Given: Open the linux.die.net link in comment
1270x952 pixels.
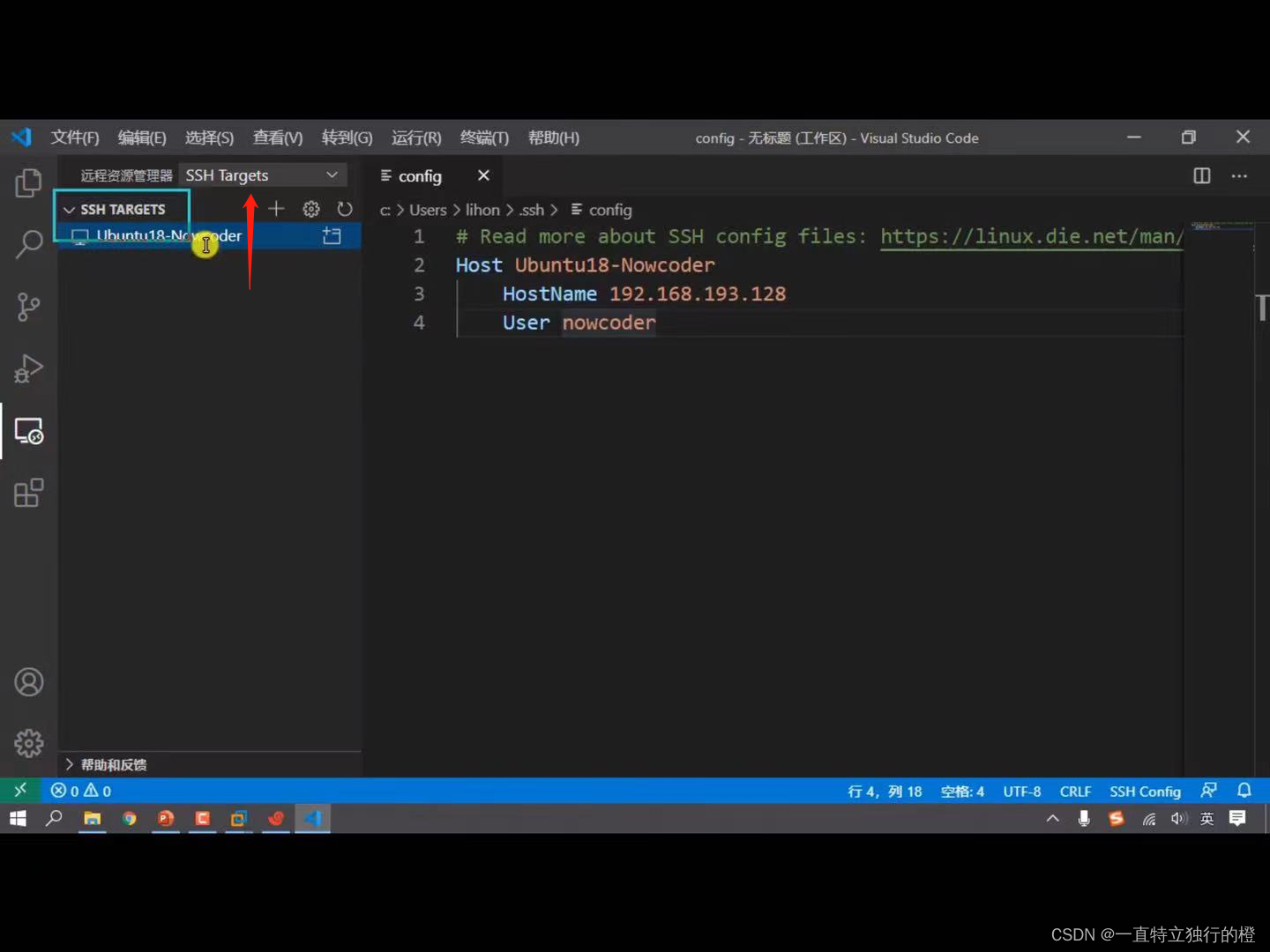Looking at the screenshot, I should pyautogui.click(x=1031, y=236).
